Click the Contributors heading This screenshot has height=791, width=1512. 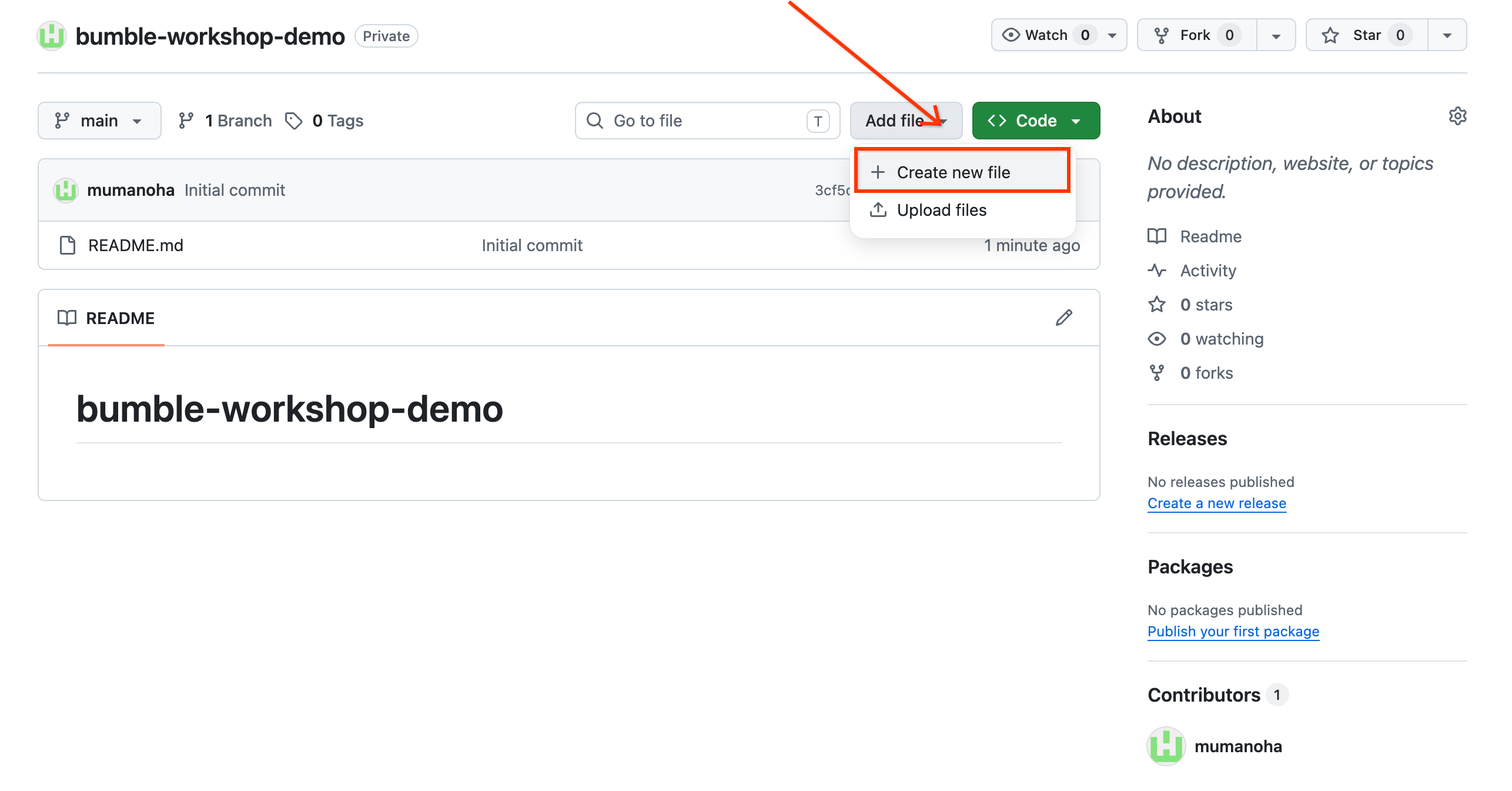pos(1203,695)
